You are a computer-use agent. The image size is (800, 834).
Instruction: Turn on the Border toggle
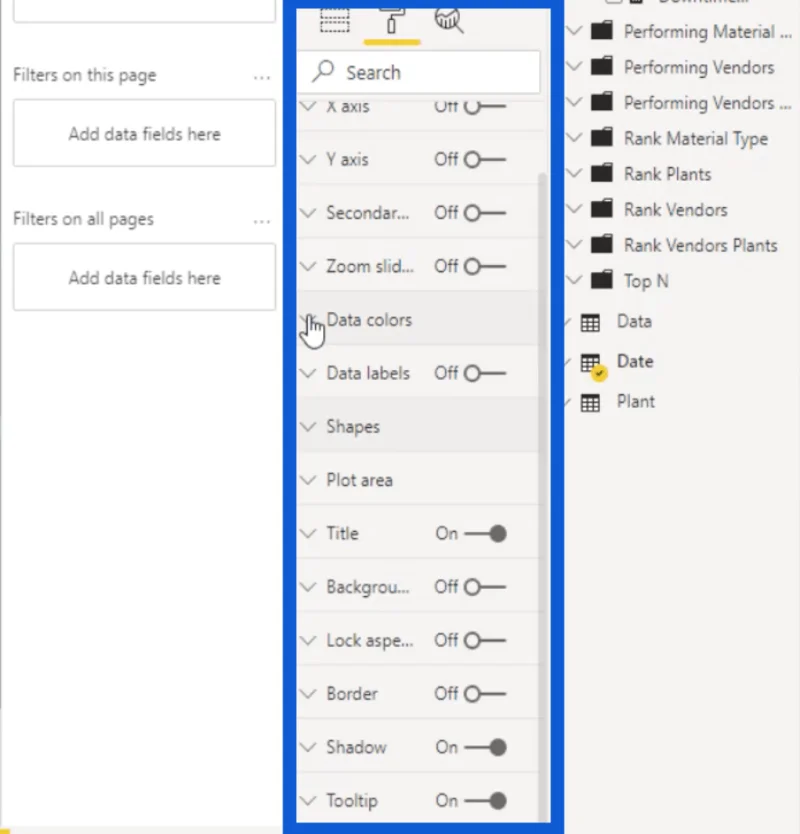[x=485, y=694]
